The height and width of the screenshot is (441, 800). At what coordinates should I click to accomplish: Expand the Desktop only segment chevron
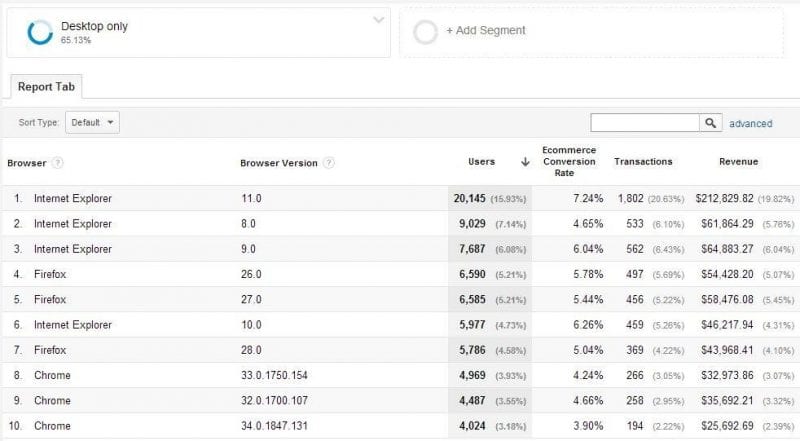click(x=379, y=20)
